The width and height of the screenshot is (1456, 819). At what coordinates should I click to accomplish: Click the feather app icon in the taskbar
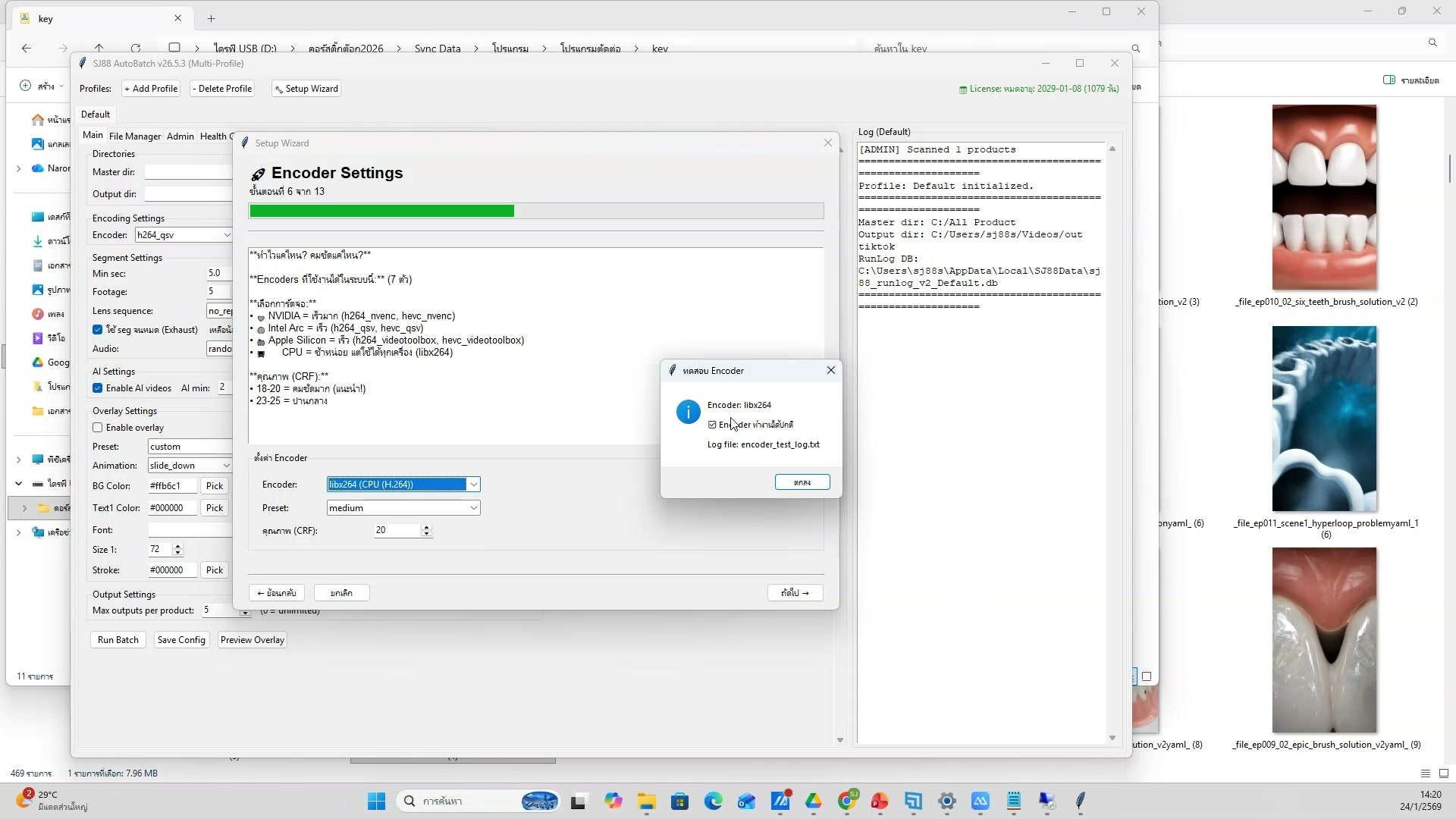(x=1080, y=801)
